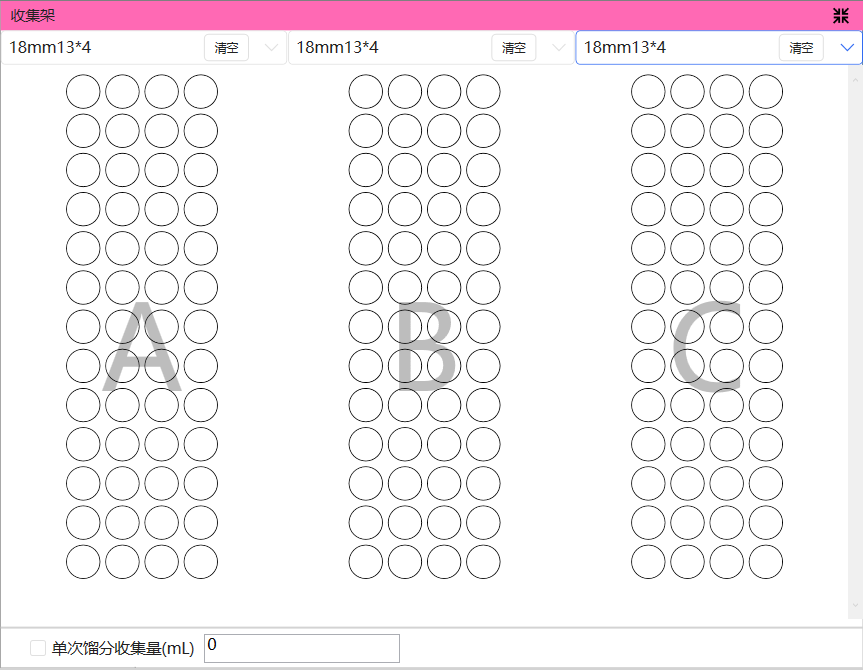Open the rack C type dropdown arrow
The width and height of the screenshot is (863, 670).
coord(847,48)
